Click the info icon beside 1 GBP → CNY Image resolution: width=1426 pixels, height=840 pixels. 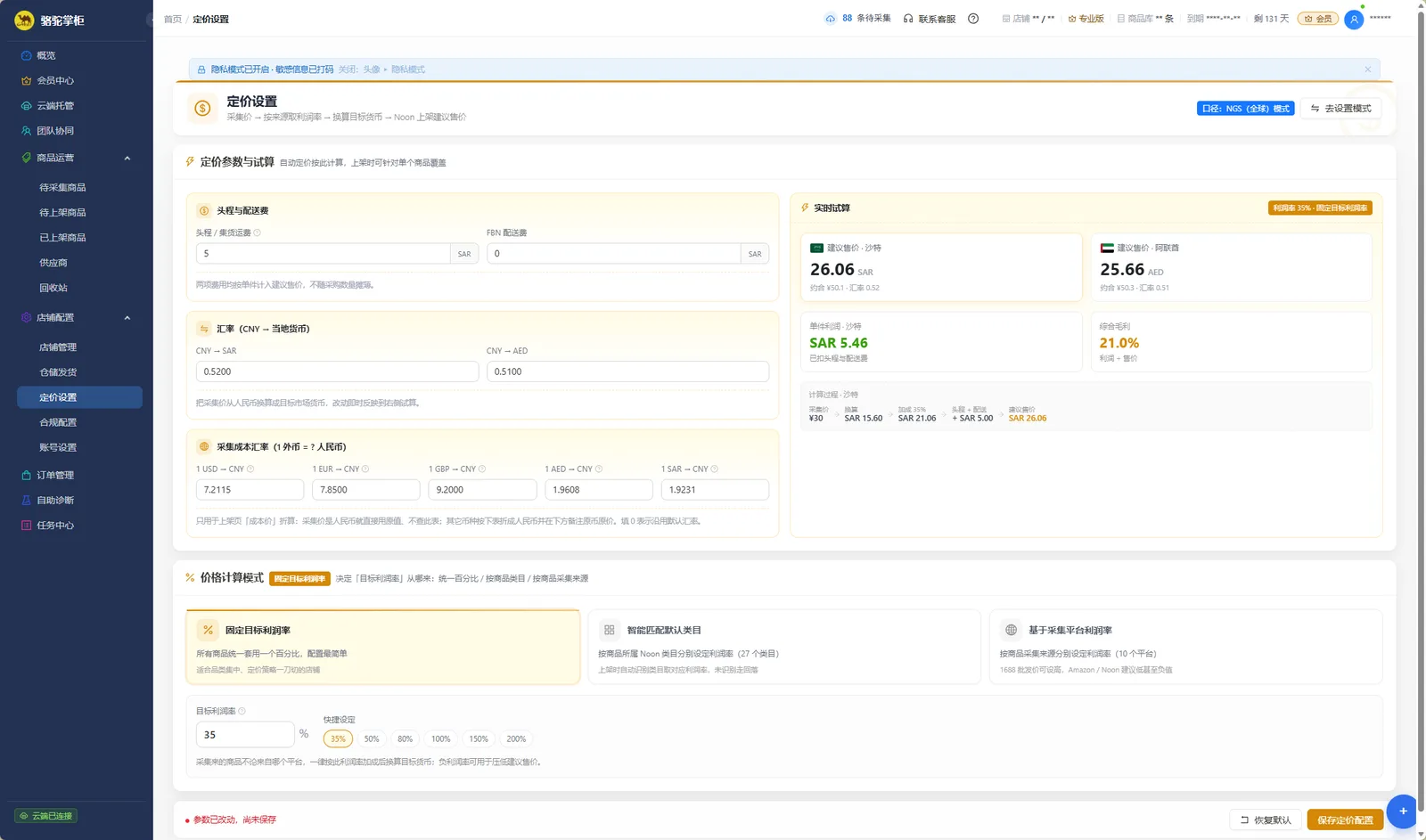point(482,469)
